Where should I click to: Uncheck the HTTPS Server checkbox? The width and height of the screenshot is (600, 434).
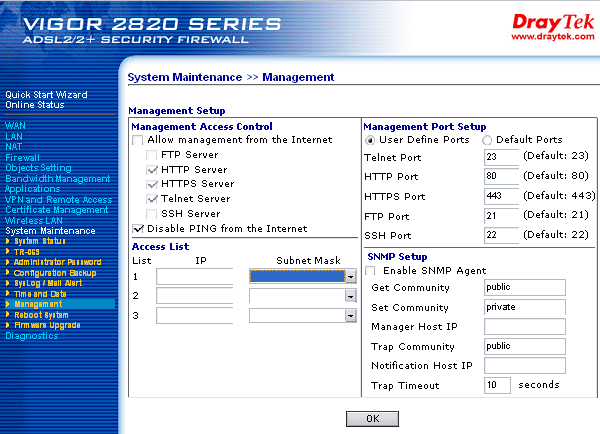tap(152, 184)
